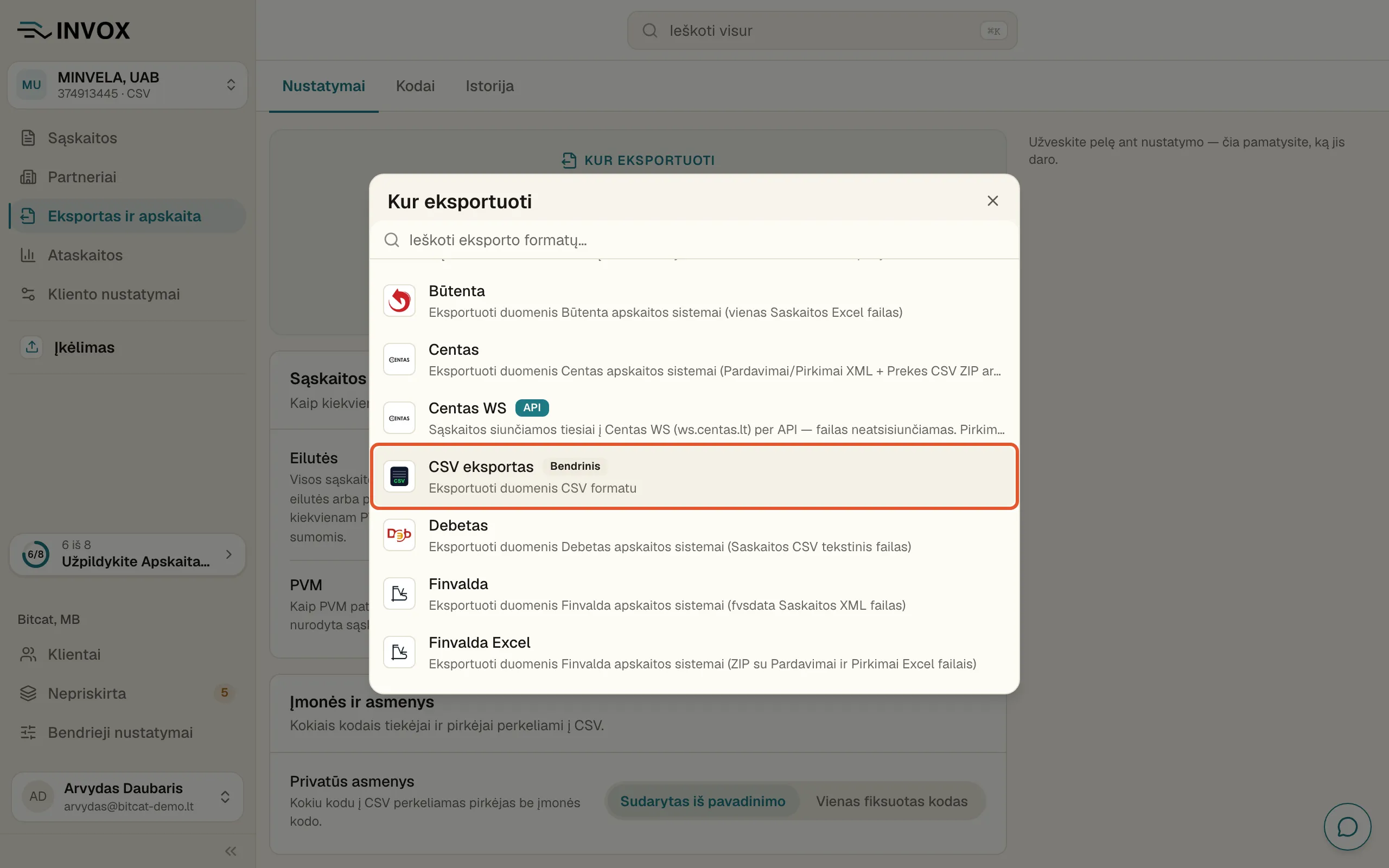Choose the Centas WS API option
Viewport: 1389px width, 868px height.
click(x=694, y=418)
